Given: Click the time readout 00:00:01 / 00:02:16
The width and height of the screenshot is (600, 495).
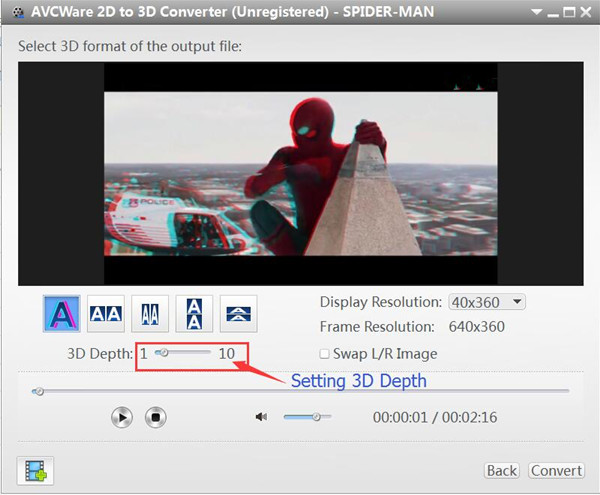Looking at the screenshot, I should tap(435, 417).
